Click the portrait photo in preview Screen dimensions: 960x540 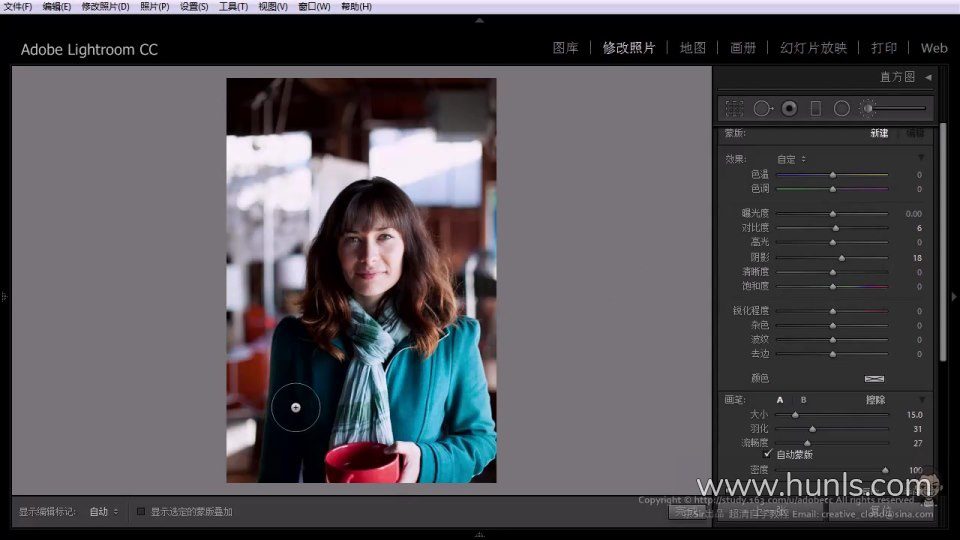coord(361,280)
